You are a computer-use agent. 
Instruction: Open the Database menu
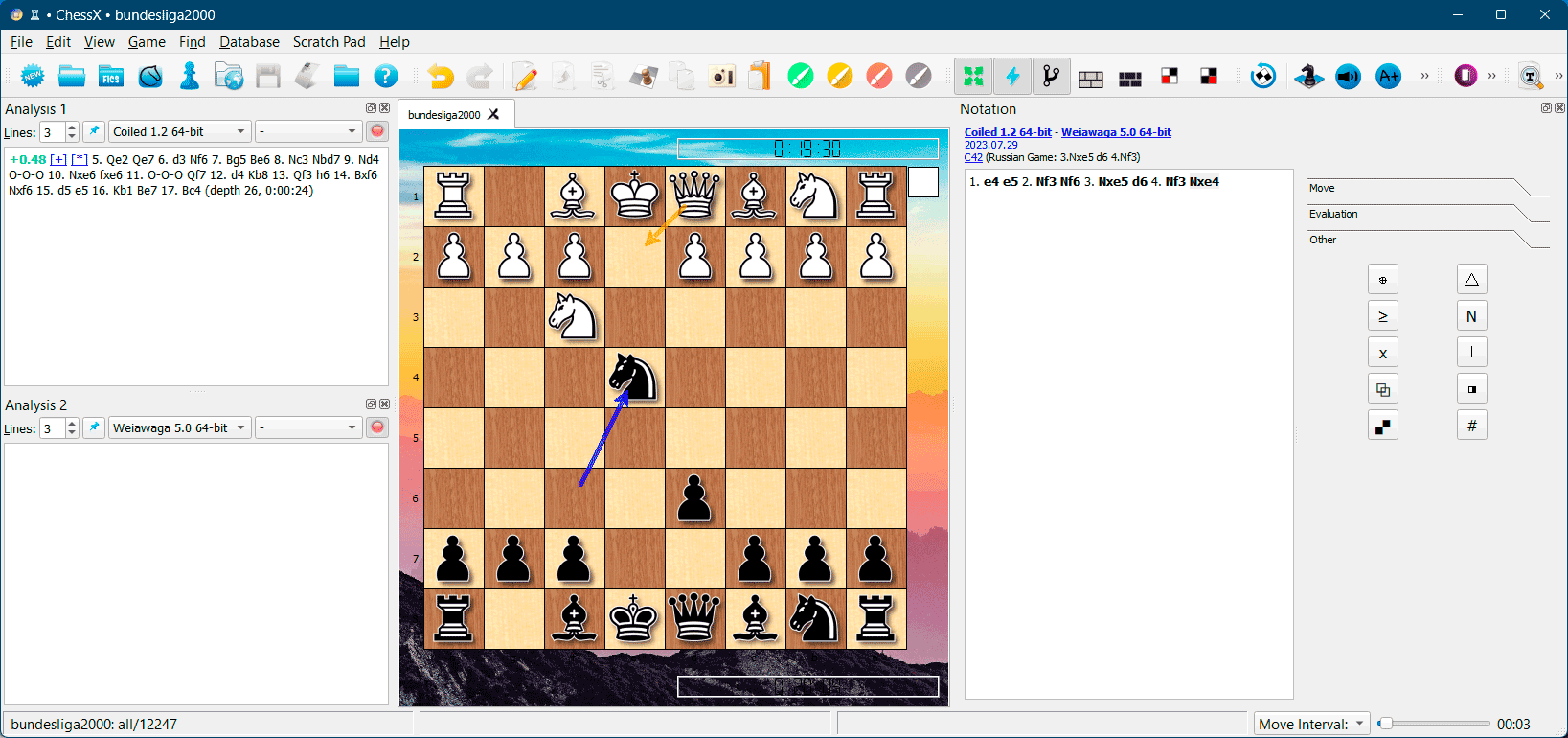click(x=249, y=42)
